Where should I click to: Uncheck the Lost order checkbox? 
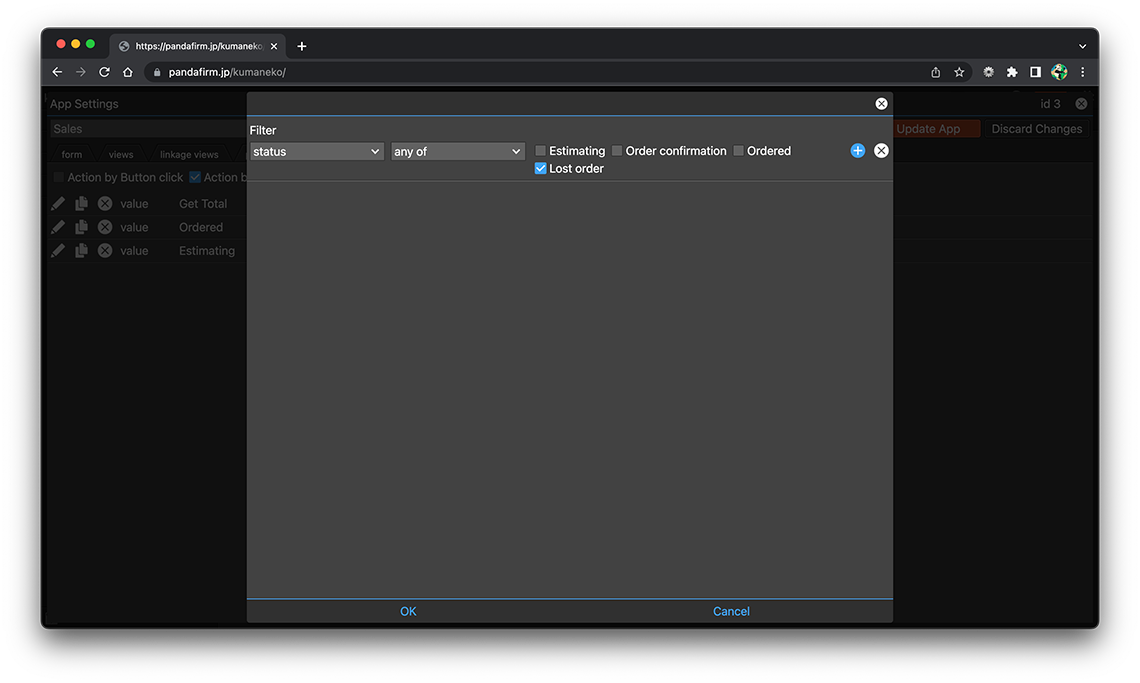tap(541, 169)
